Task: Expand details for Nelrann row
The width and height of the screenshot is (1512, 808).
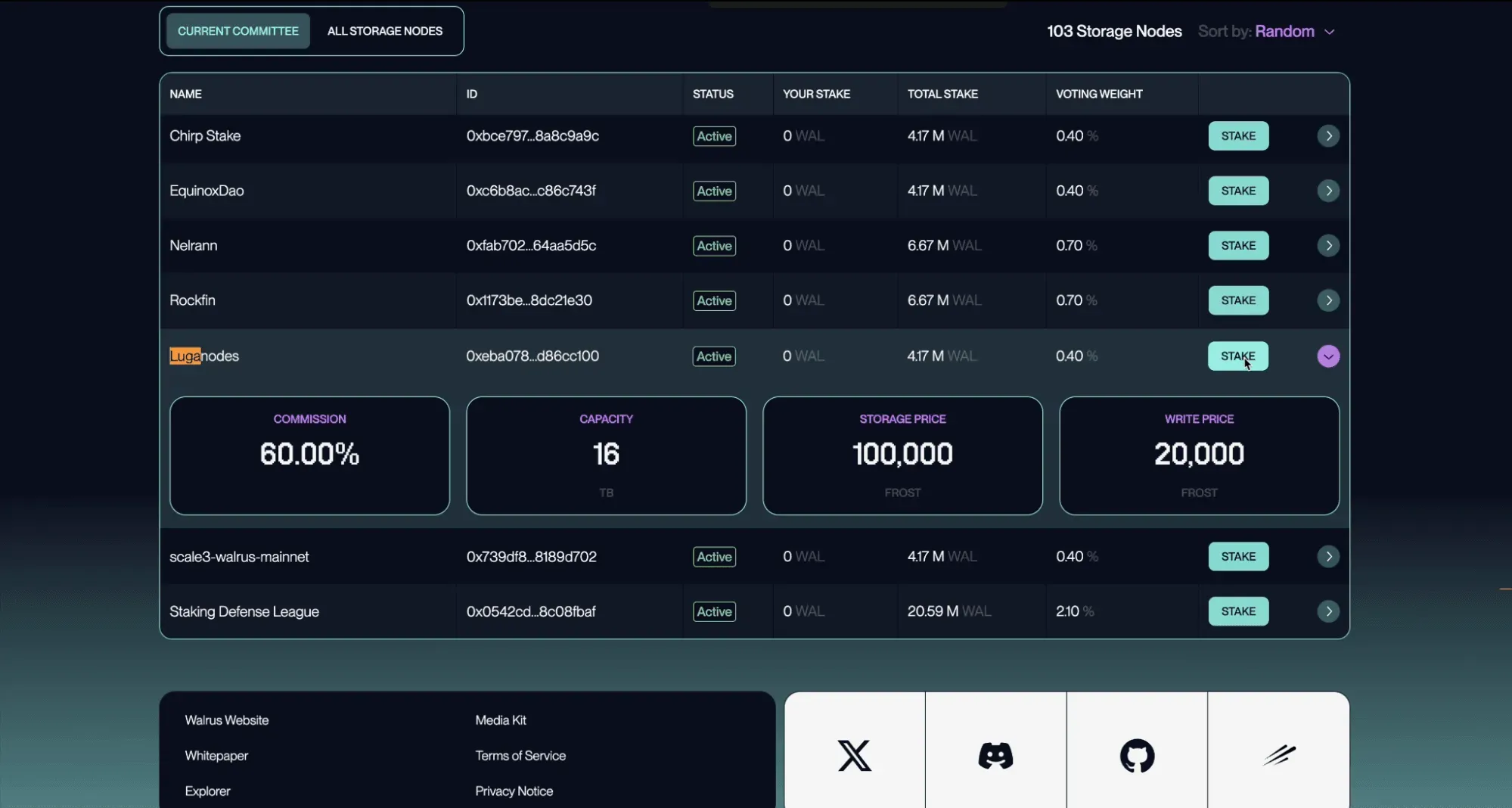Action: 1328,246
